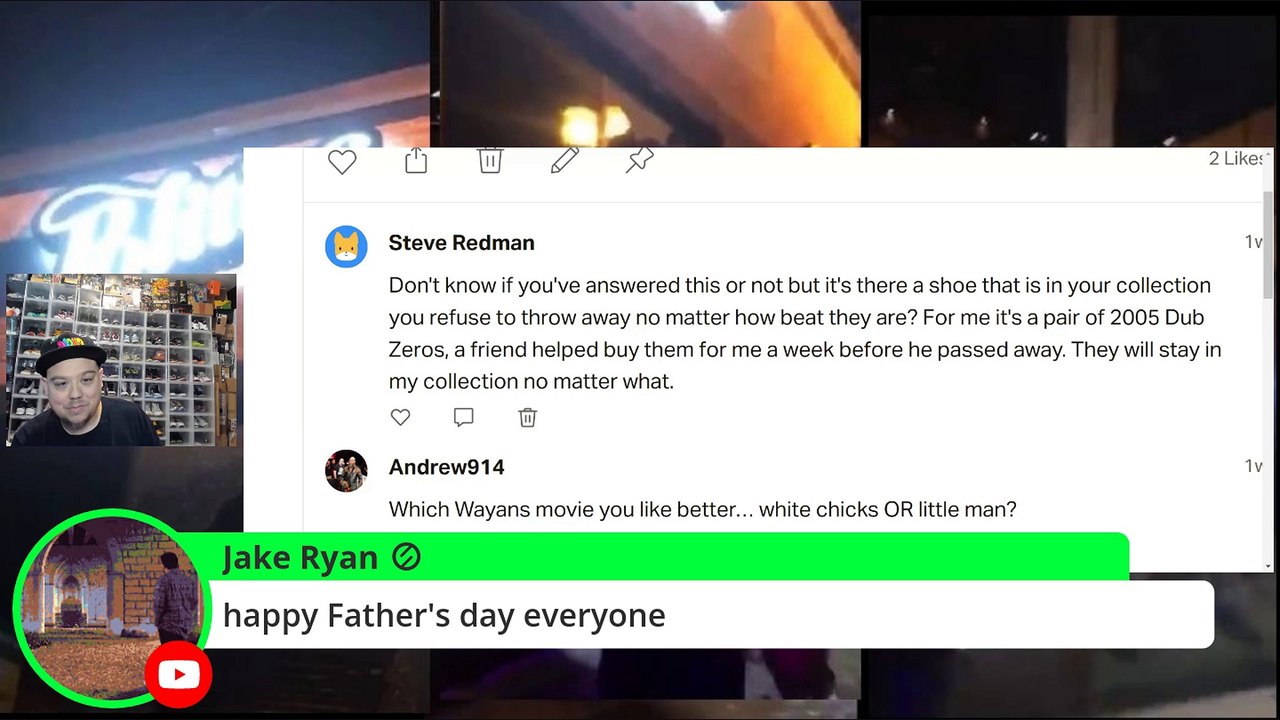The height and width of the screenshot is (720, 1280).
Task: Like the post with the heart icon in the top toolbar
Action: pyautogui.click(x=342, y=162)
